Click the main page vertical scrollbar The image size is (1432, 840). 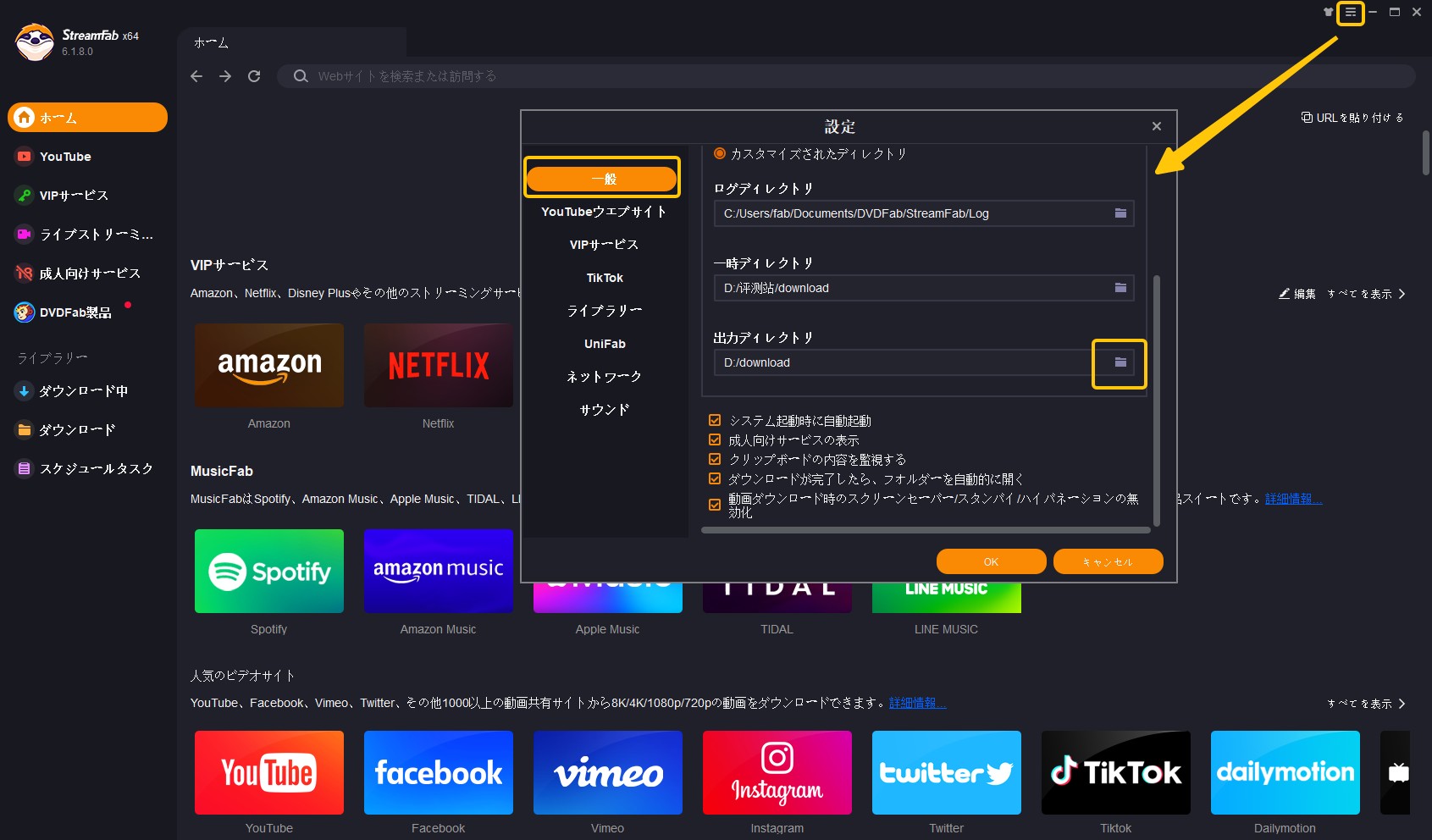tap(1426, 152)
